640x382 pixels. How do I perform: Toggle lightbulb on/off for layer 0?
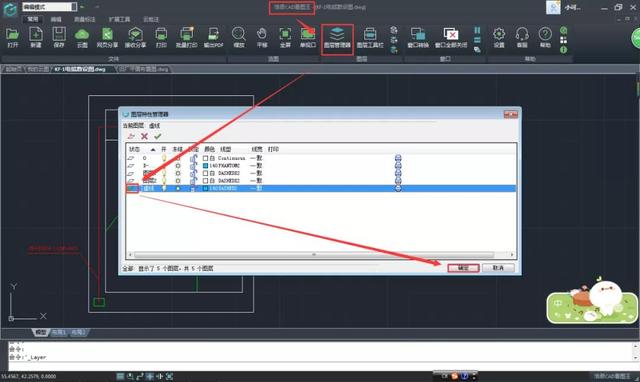tap(164, 158)
